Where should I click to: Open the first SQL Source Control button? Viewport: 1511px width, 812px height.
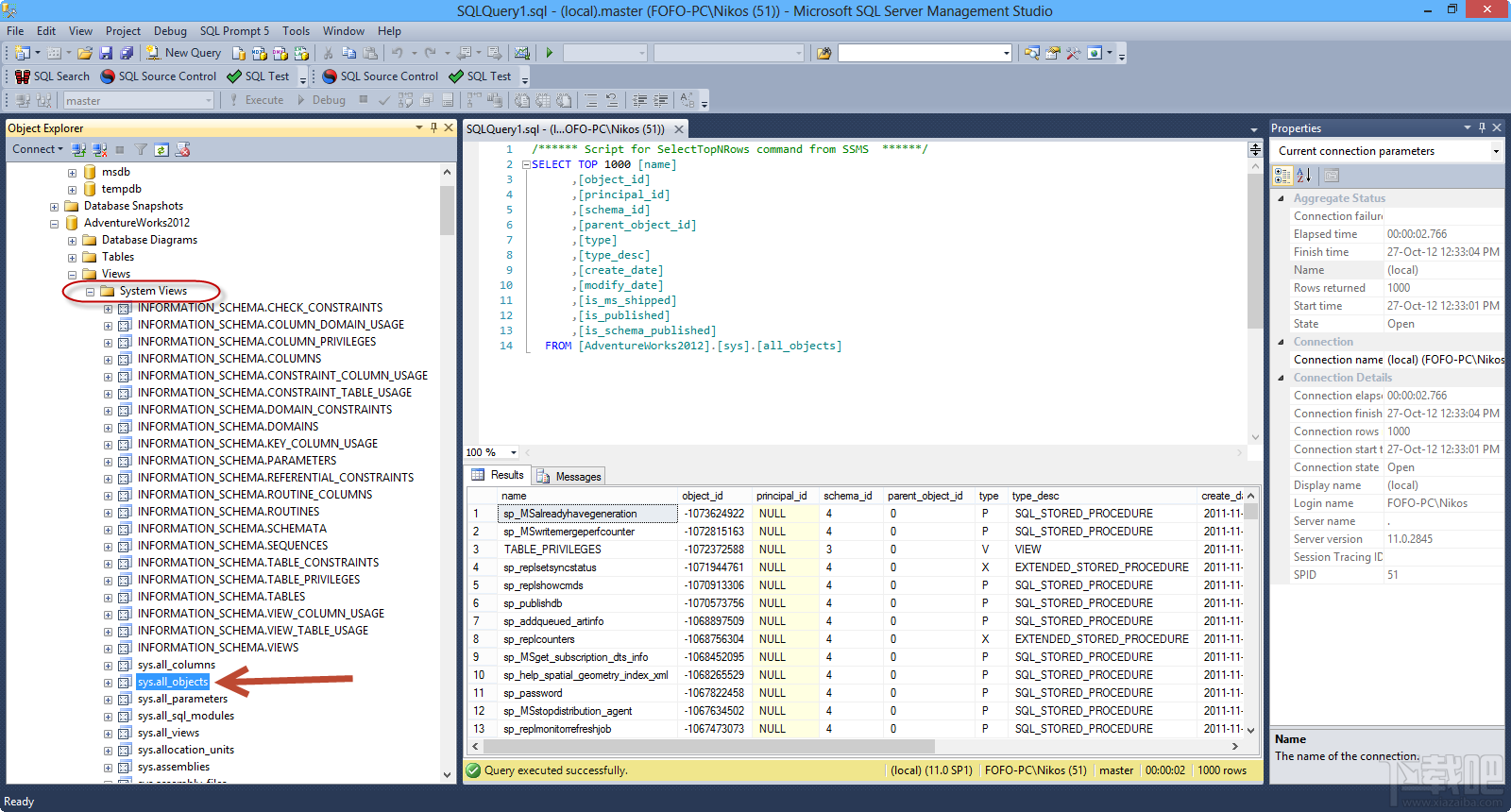point(158,76)
